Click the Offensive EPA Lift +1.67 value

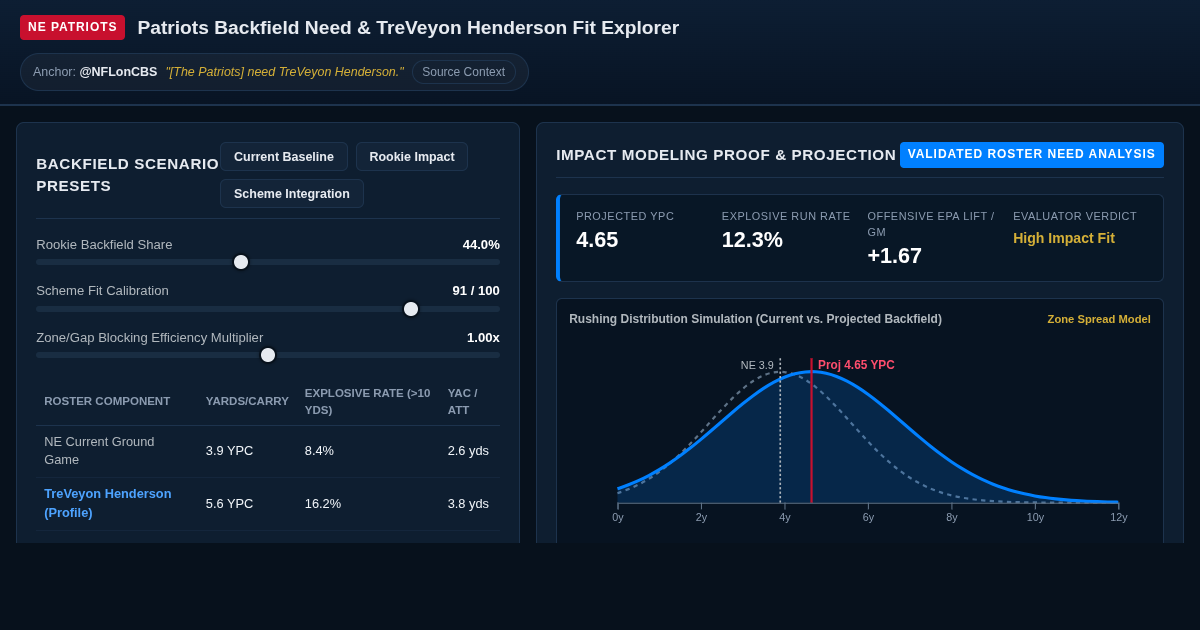point(895,256)
